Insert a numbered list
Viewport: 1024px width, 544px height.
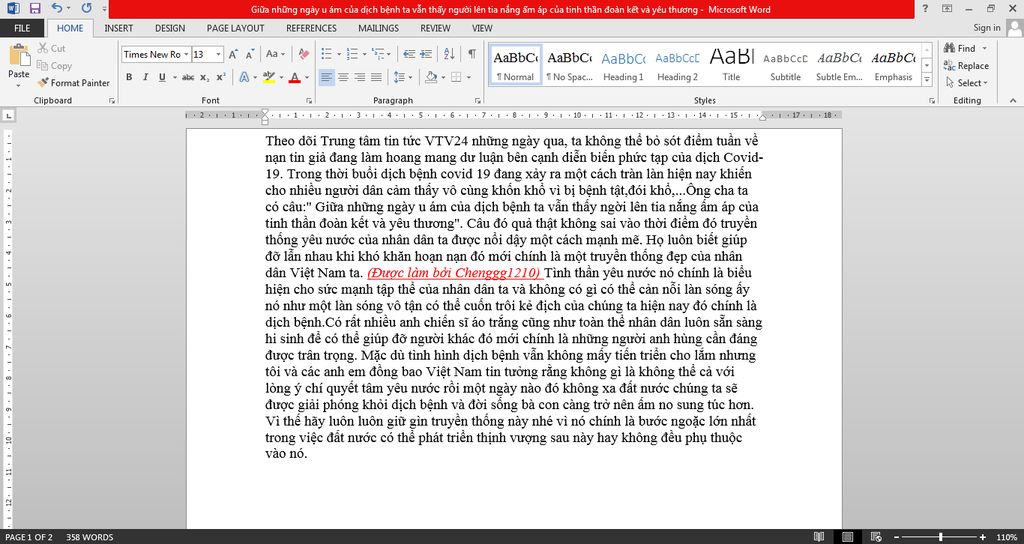coord(351,54)
